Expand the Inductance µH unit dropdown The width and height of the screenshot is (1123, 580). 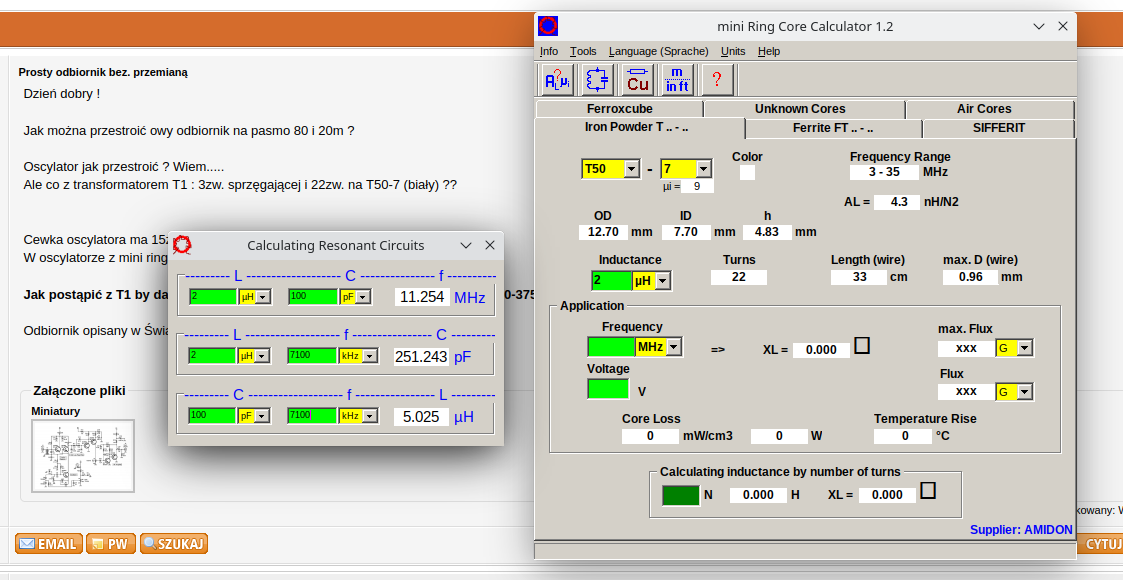coord(662,281)
